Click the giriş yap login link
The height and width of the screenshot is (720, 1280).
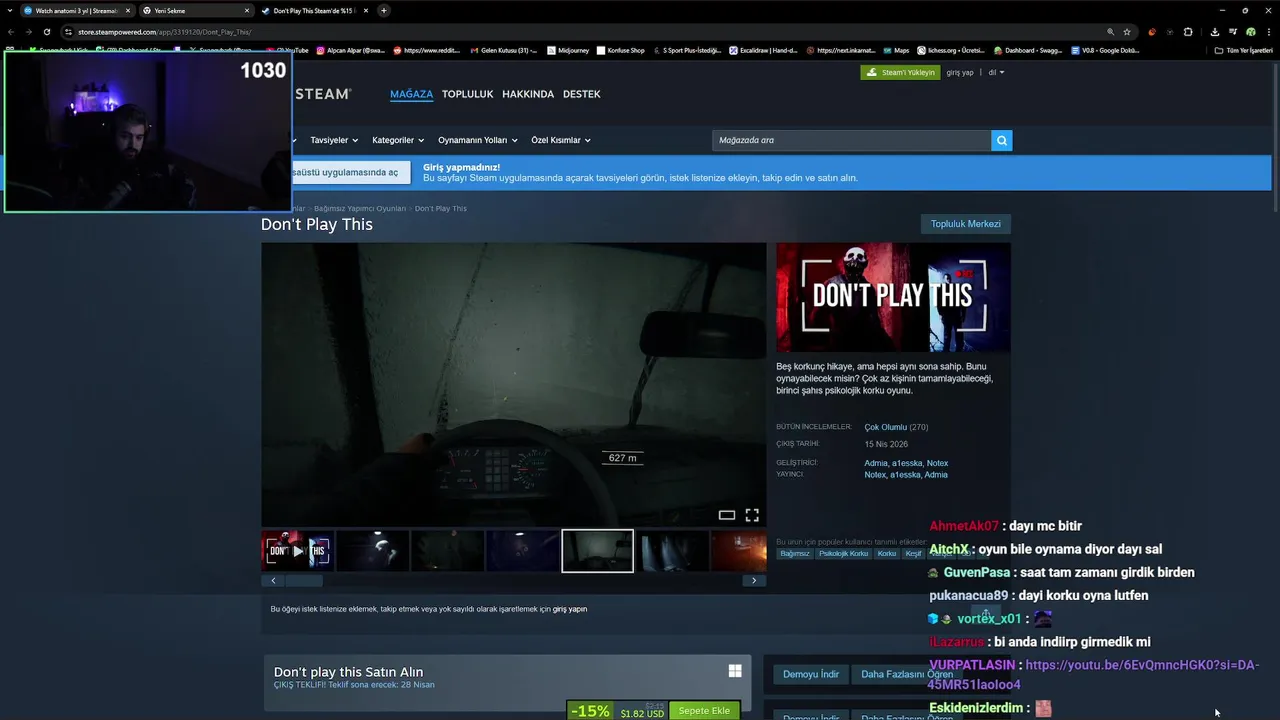(960, 72)
